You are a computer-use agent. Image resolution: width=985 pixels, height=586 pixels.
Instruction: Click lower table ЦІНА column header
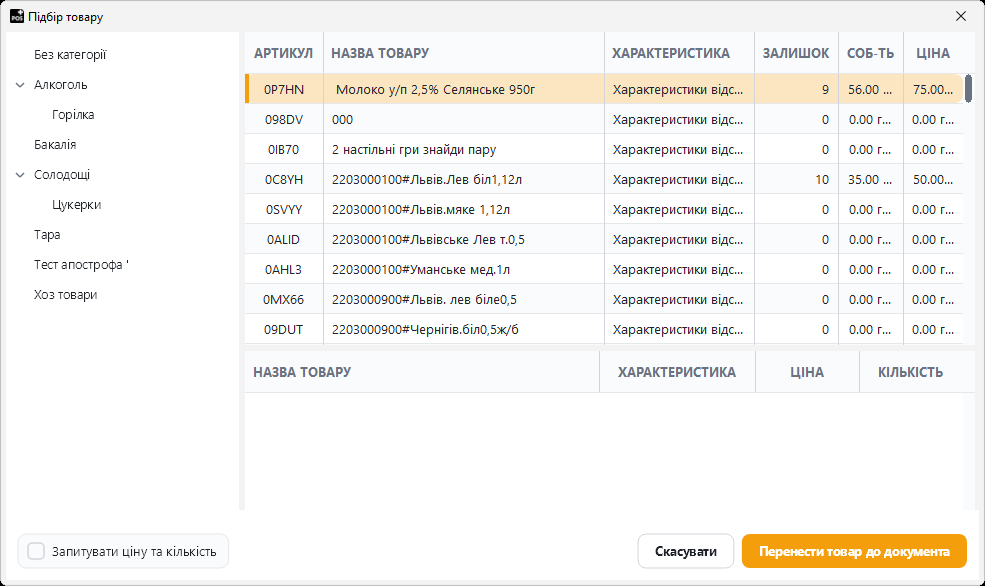[x=807, y=372]
